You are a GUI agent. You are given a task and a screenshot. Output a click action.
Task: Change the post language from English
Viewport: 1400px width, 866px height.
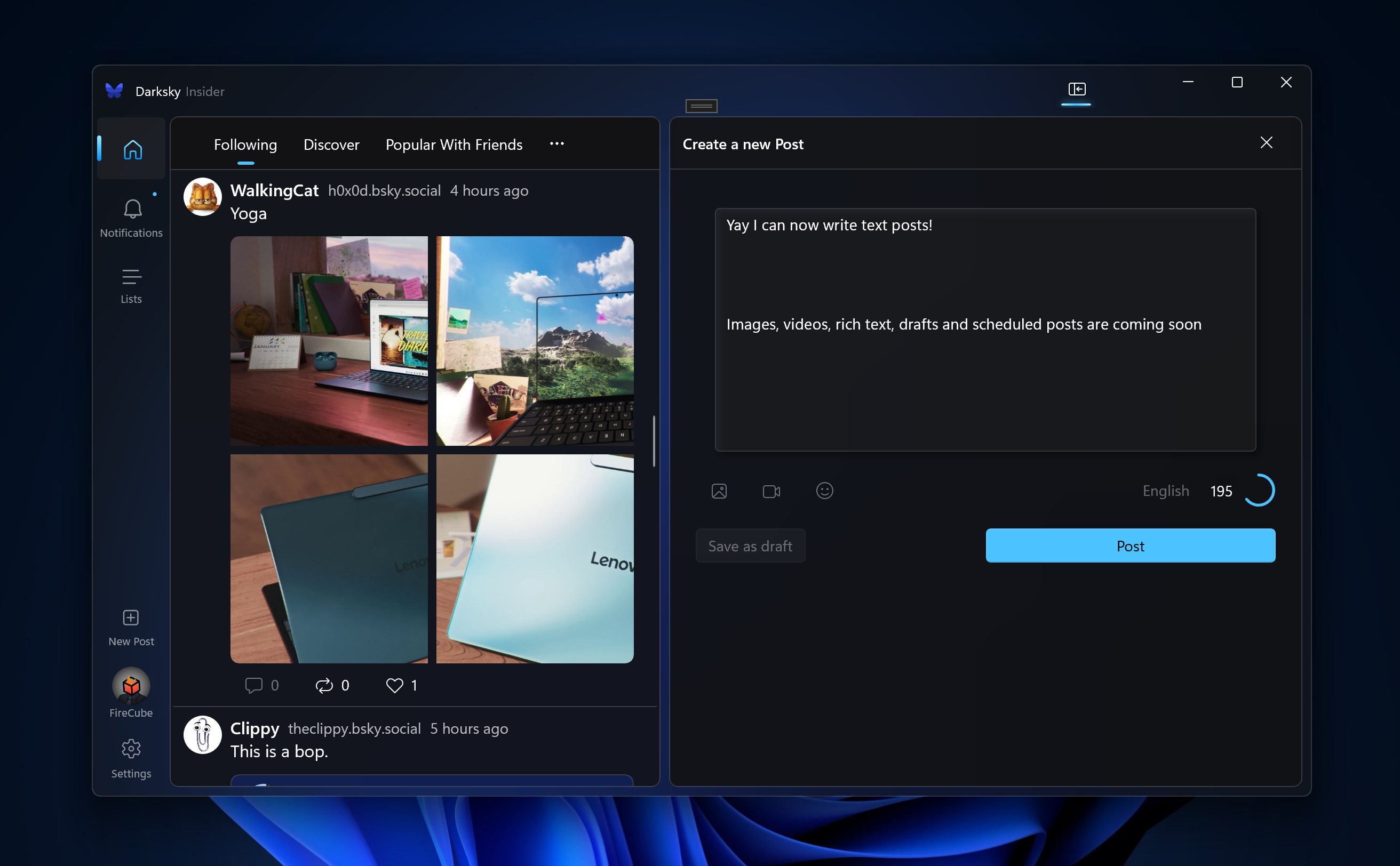click(x=1165, y=490)
